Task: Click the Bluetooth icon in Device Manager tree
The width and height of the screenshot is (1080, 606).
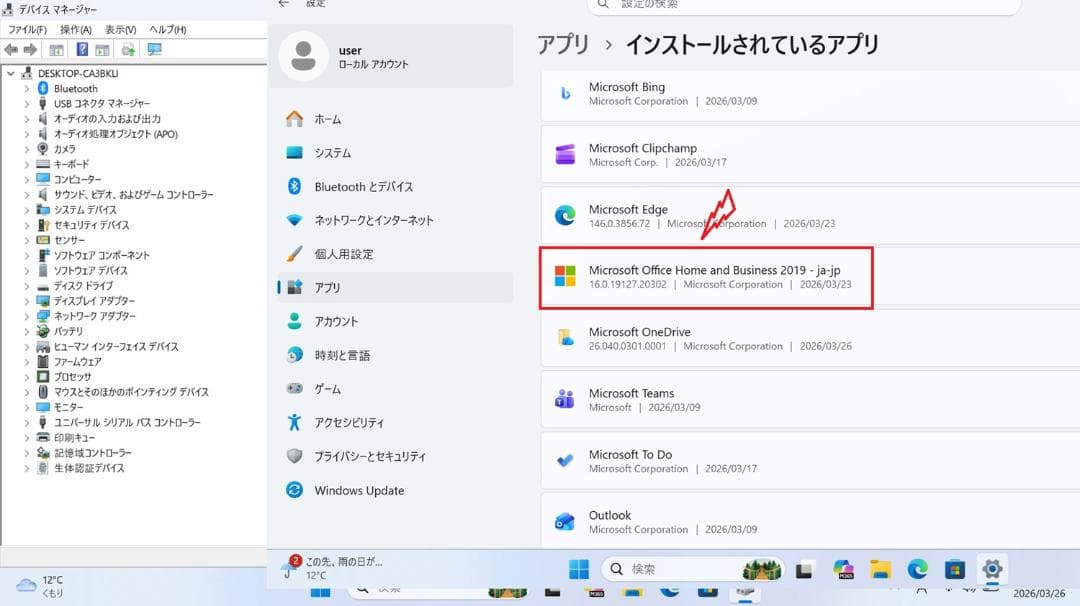Action: click(43, 88)
